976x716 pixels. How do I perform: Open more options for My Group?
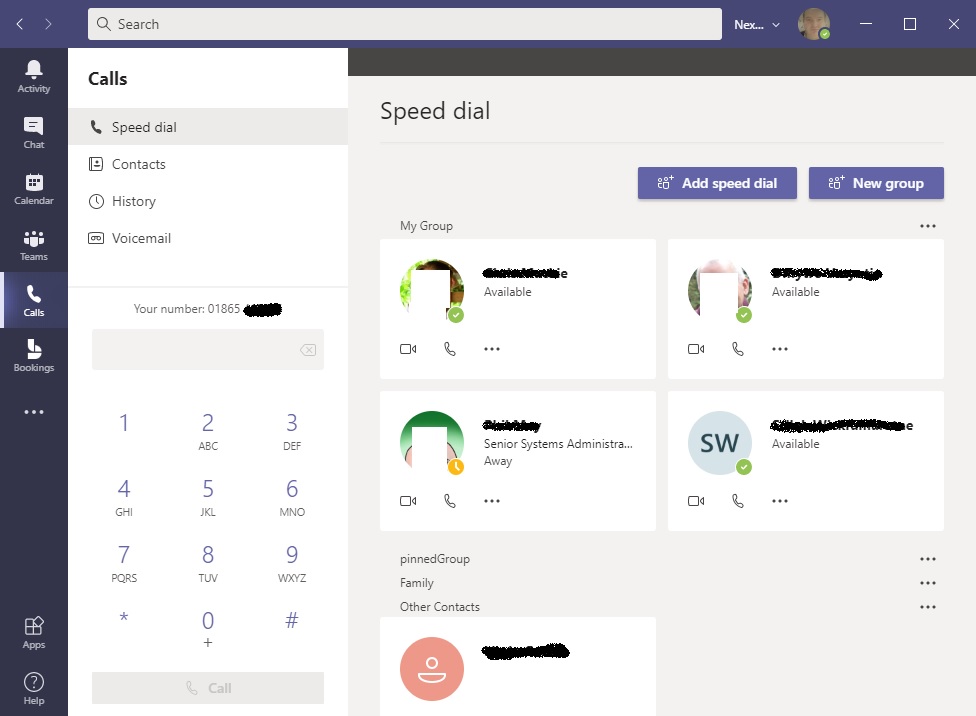(x=928, y=226)
